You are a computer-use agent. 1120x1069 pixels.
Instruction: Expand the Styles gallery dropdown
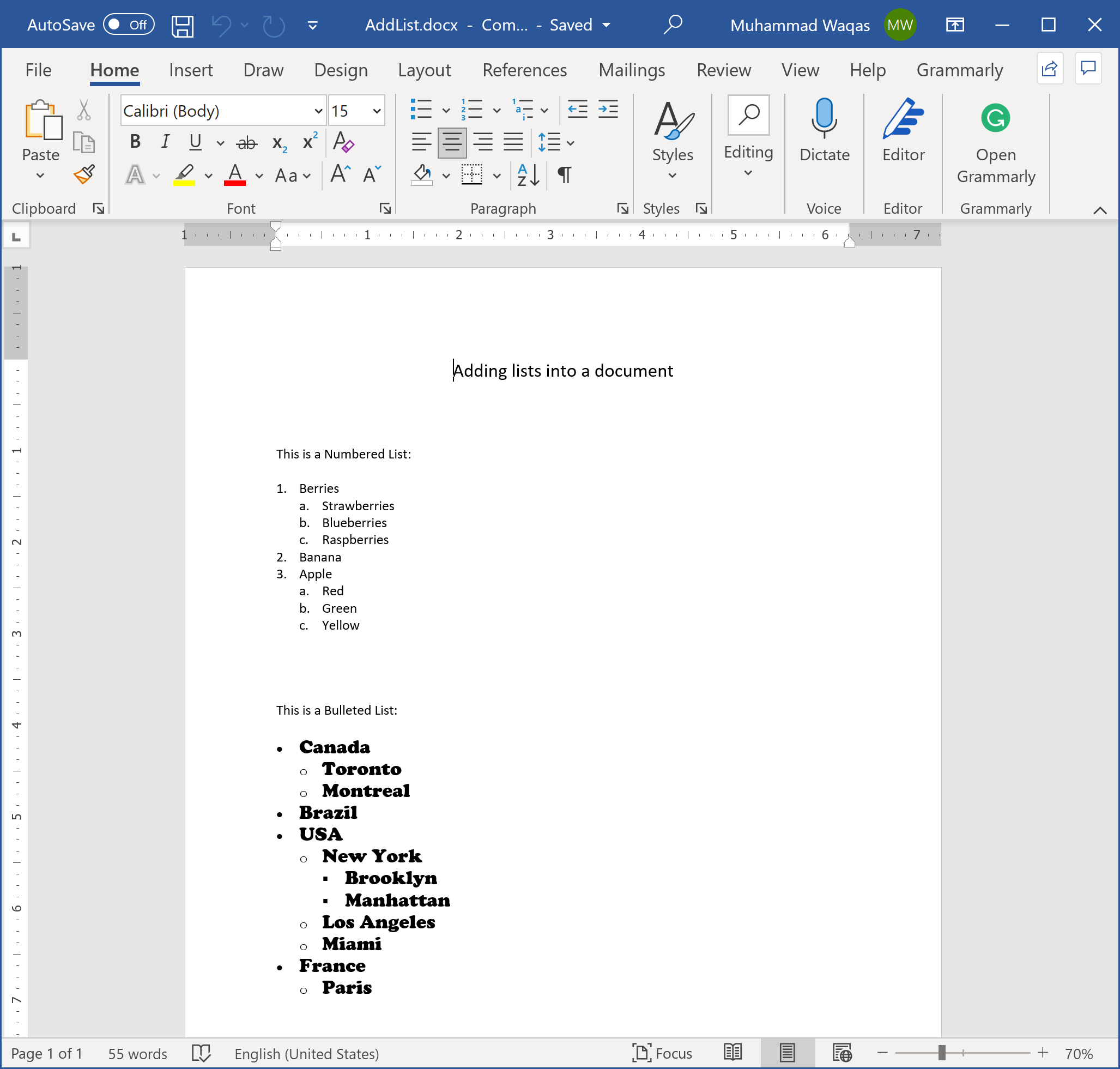coord(672,175)
